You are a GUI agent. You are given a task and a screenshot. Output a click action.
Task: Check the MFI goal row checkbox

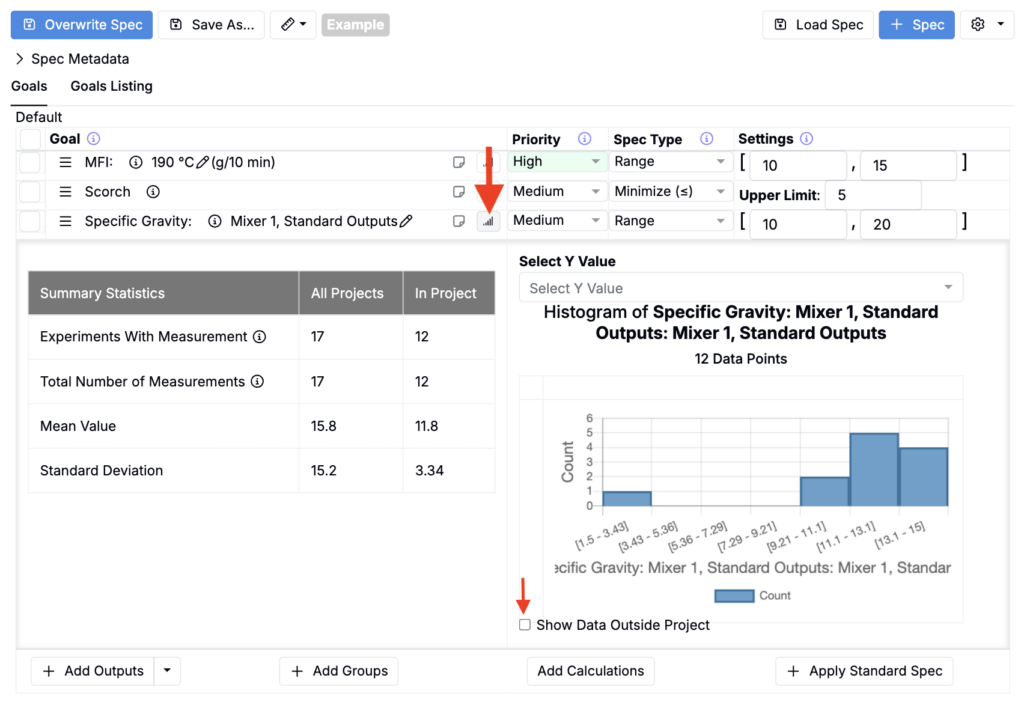point(31,162)
